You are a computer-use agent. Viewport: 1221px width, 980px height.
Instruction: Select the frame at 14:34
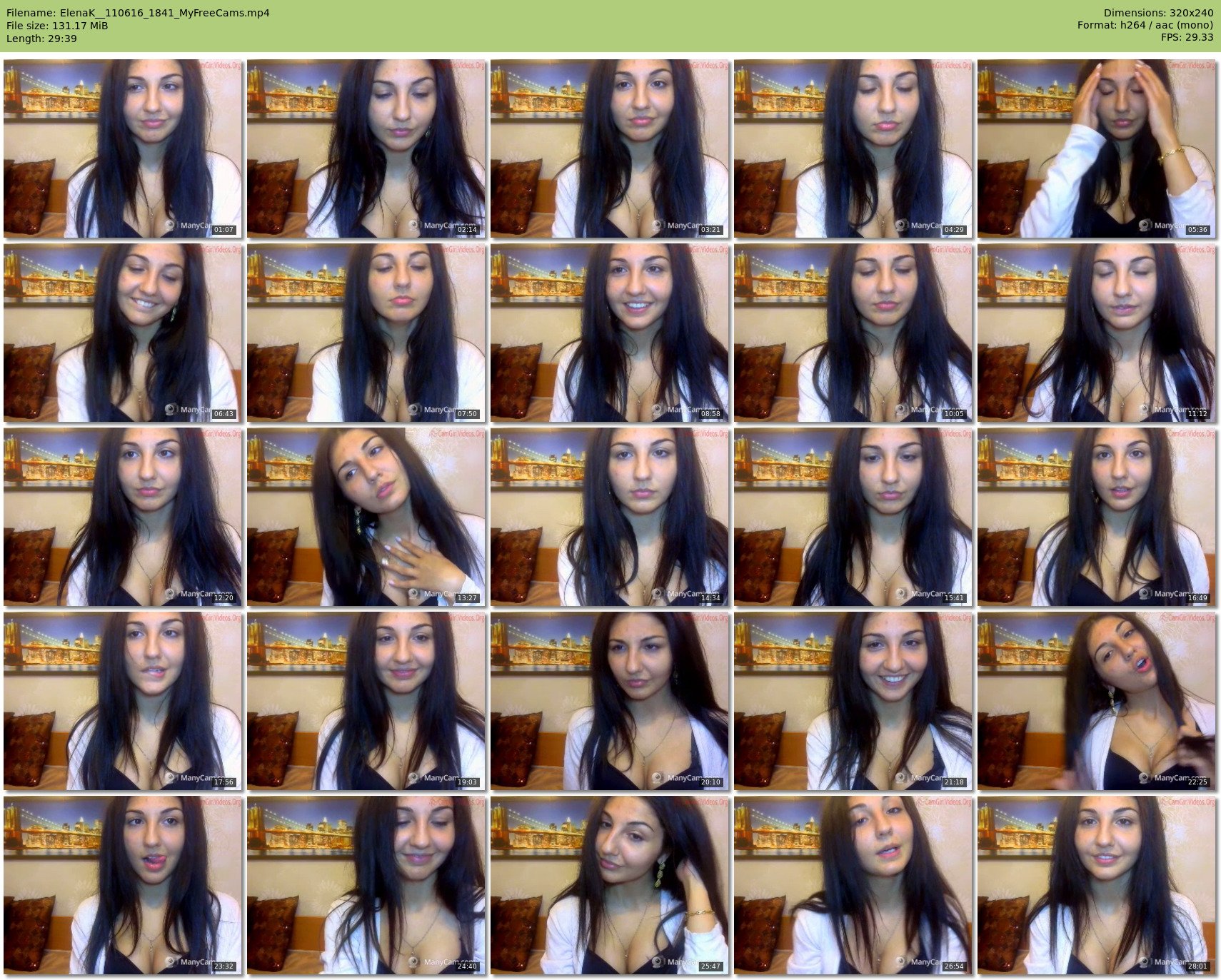tap(610, 517)
